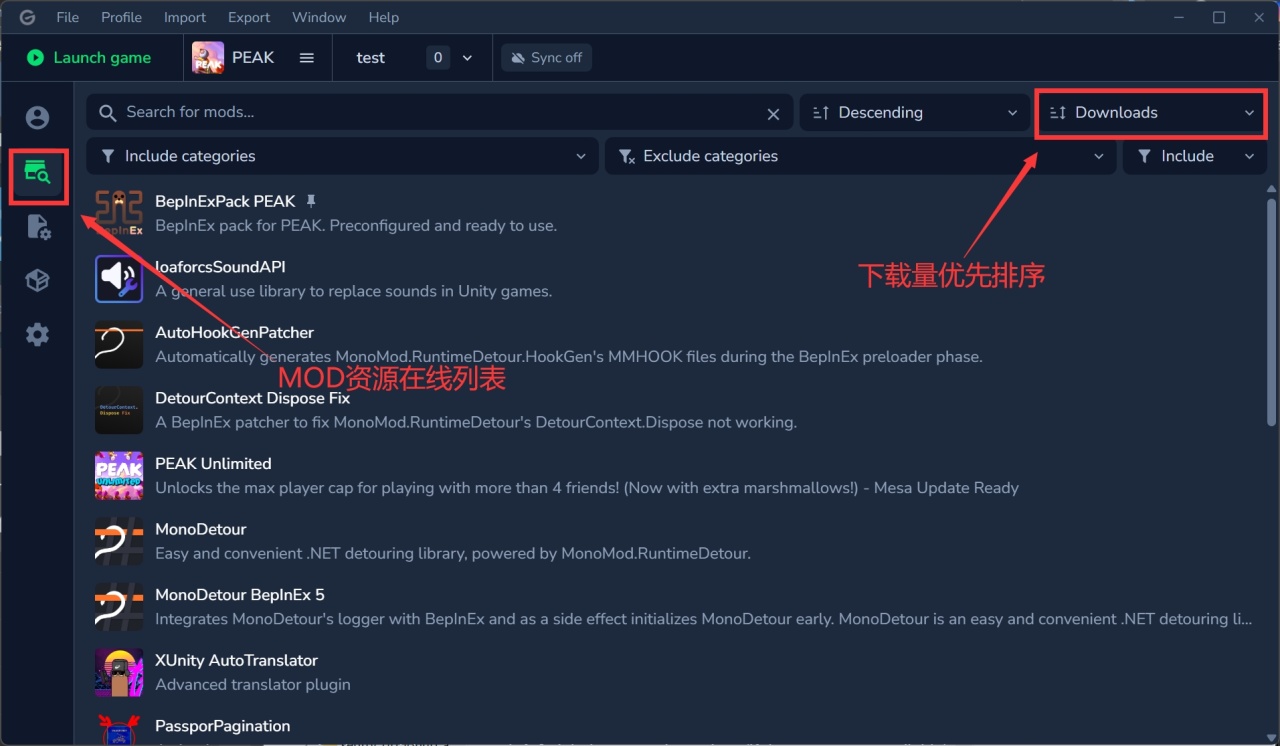Open the Help menu
The image size is (1280, 746).
(383, 17)
